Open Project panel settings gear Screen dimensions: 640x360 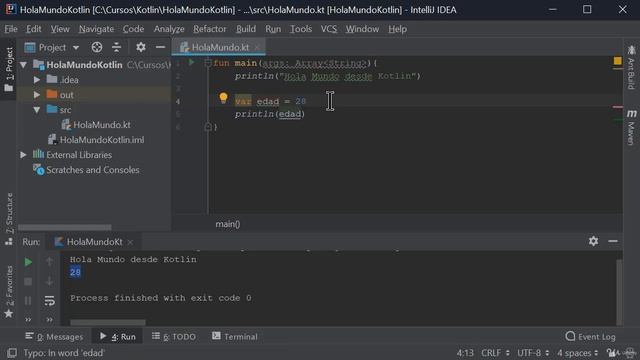pyautogui.click(x=141, y=47)
